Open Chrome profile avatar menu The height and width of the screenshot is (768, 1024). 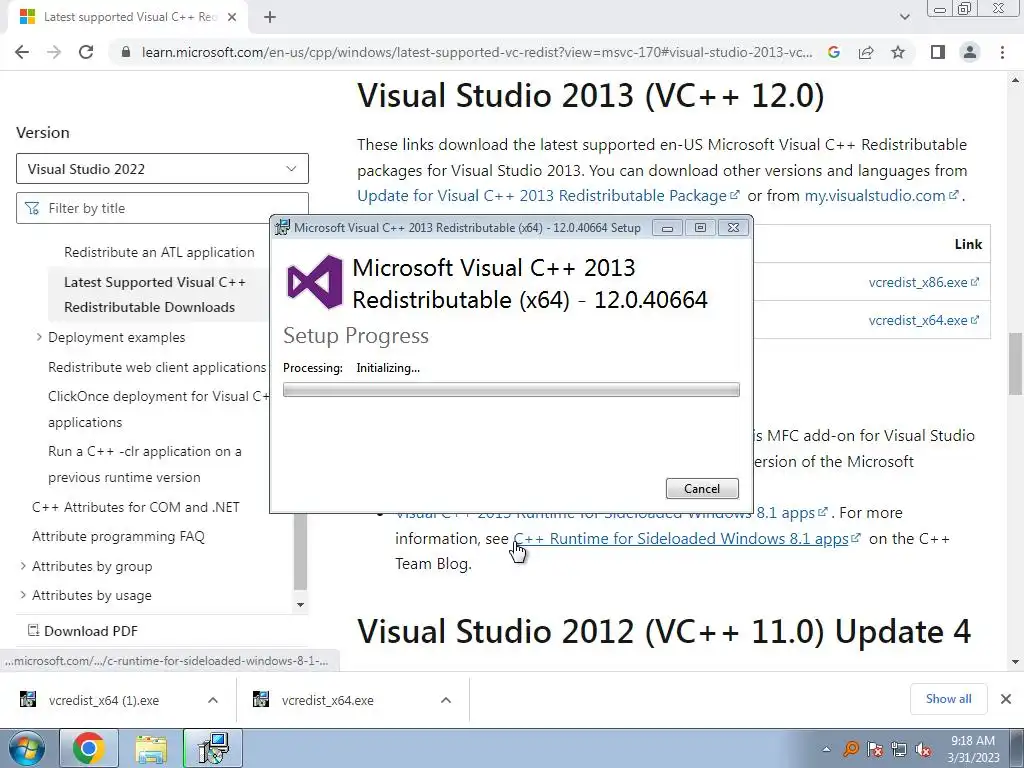(x=970, y=52)
